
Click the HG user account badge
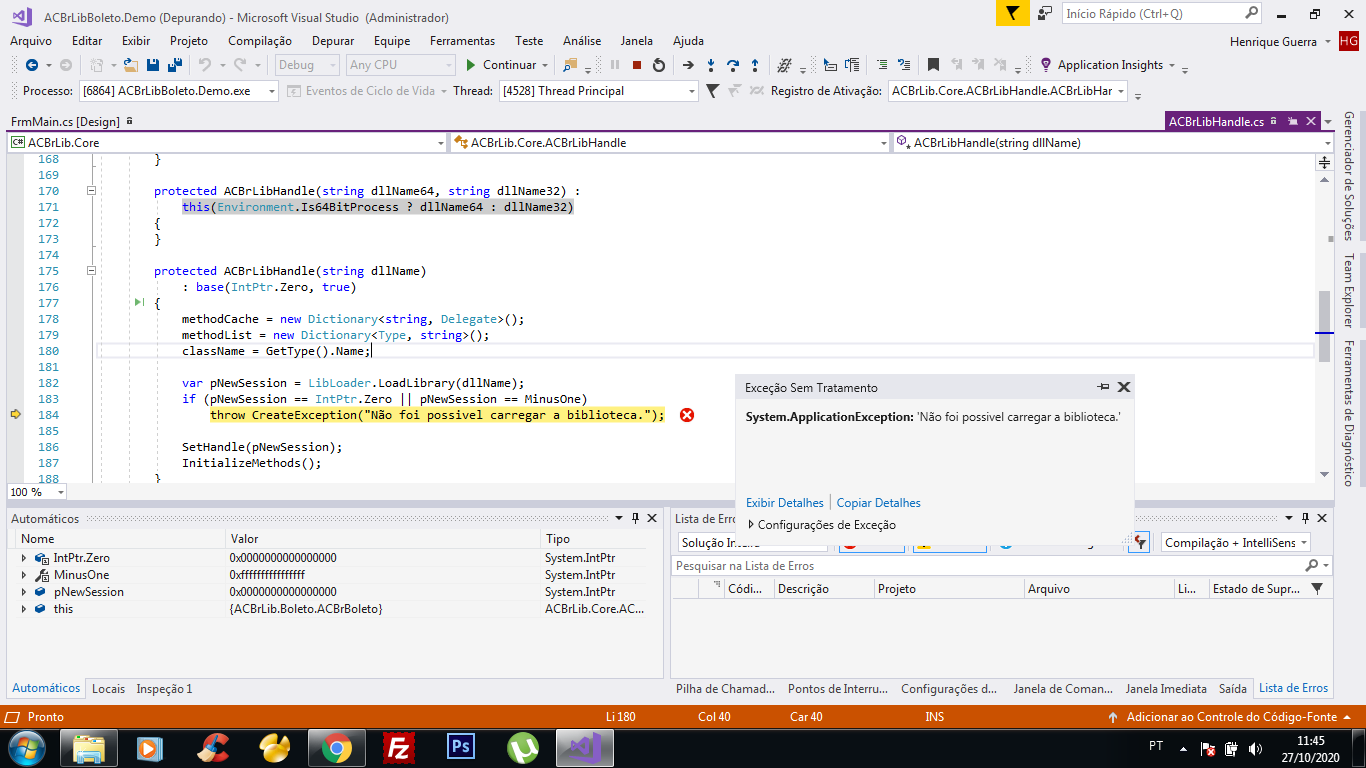1348,41
